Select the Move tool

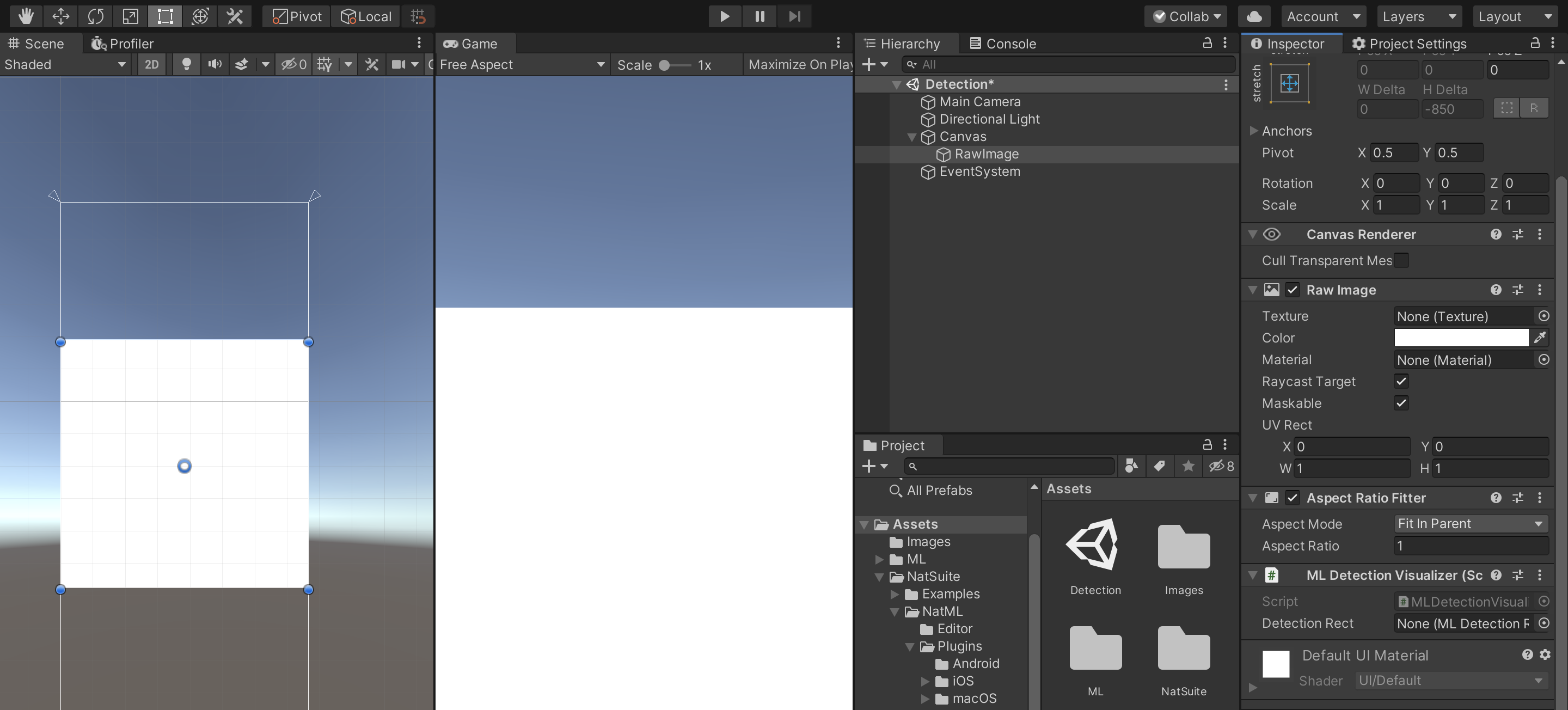click(60, 16)
